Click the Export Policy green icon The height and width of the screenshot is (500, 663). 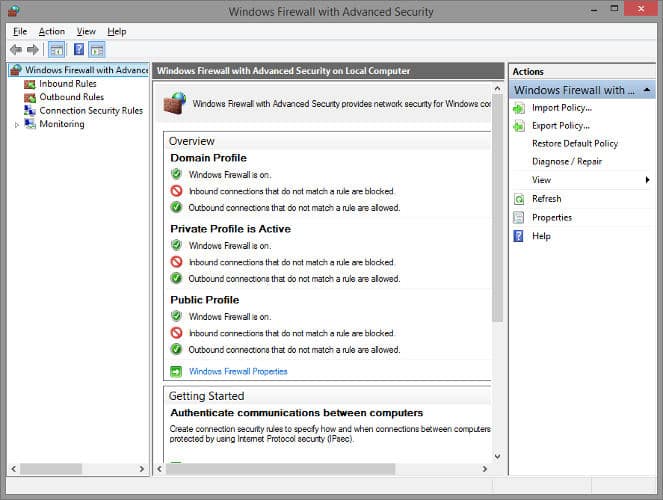click(x=519, y=126)
